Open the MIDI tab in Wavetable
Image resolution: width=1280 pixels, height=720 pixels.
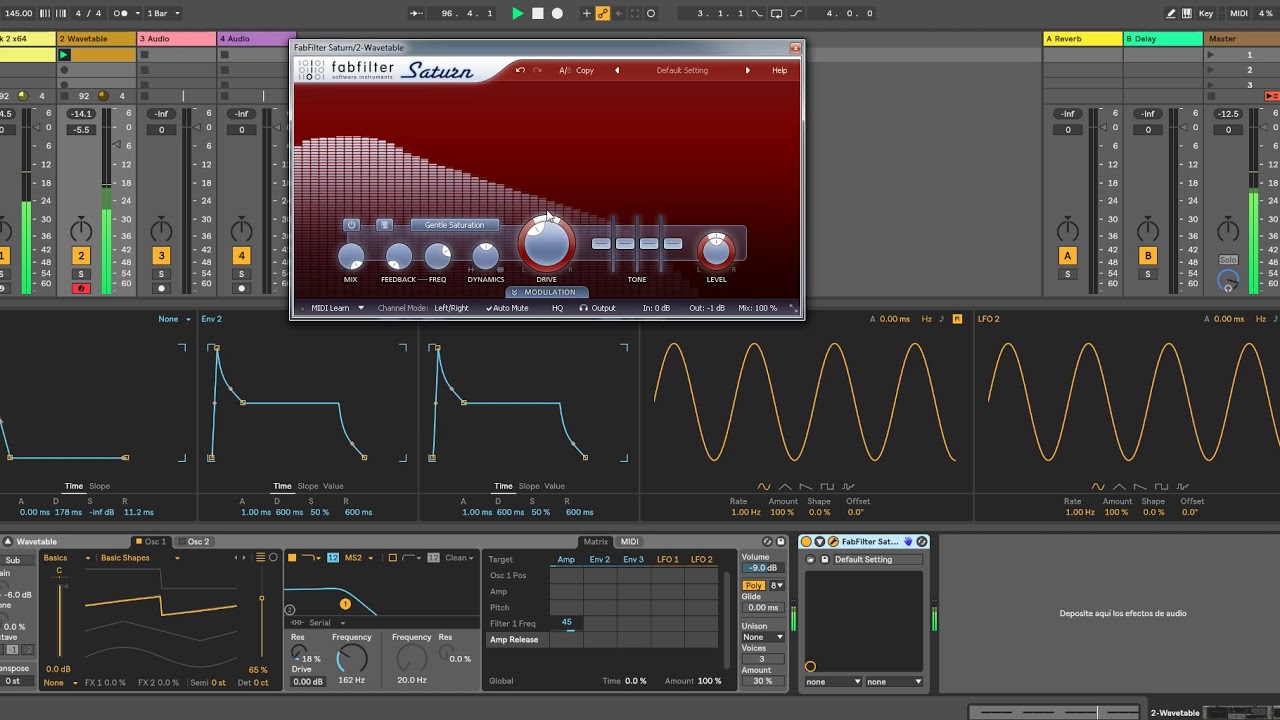pyautogui.click(x=629, y=542)
